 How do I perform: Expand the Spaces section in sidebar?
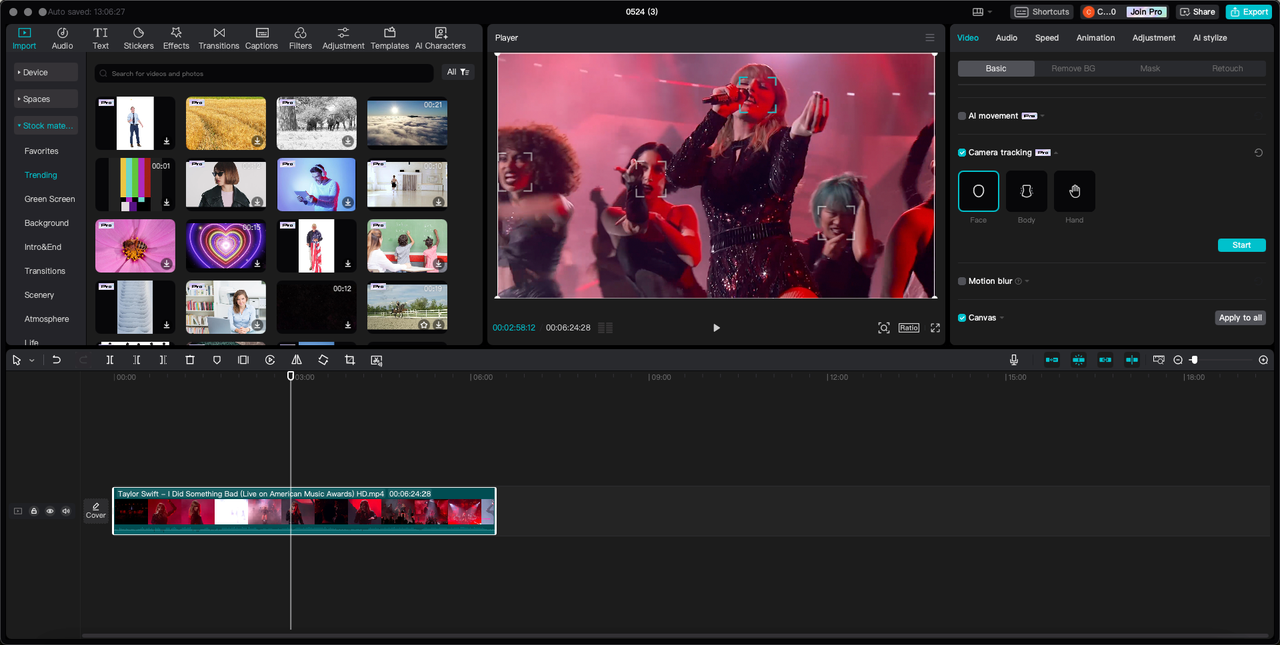tap(46, 99)
